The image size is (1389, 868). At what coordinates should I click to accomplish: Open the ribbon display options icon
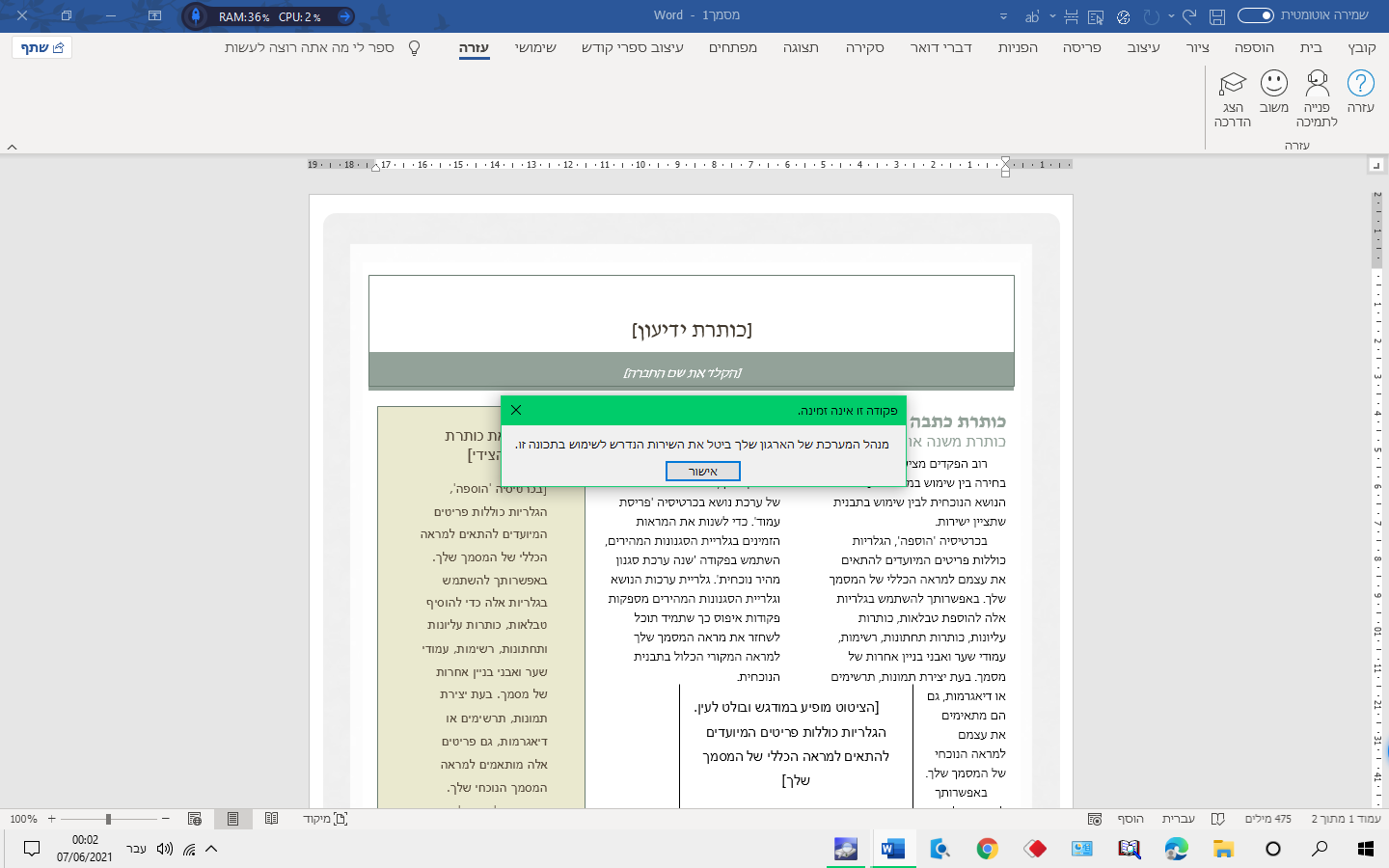[154, 15]
